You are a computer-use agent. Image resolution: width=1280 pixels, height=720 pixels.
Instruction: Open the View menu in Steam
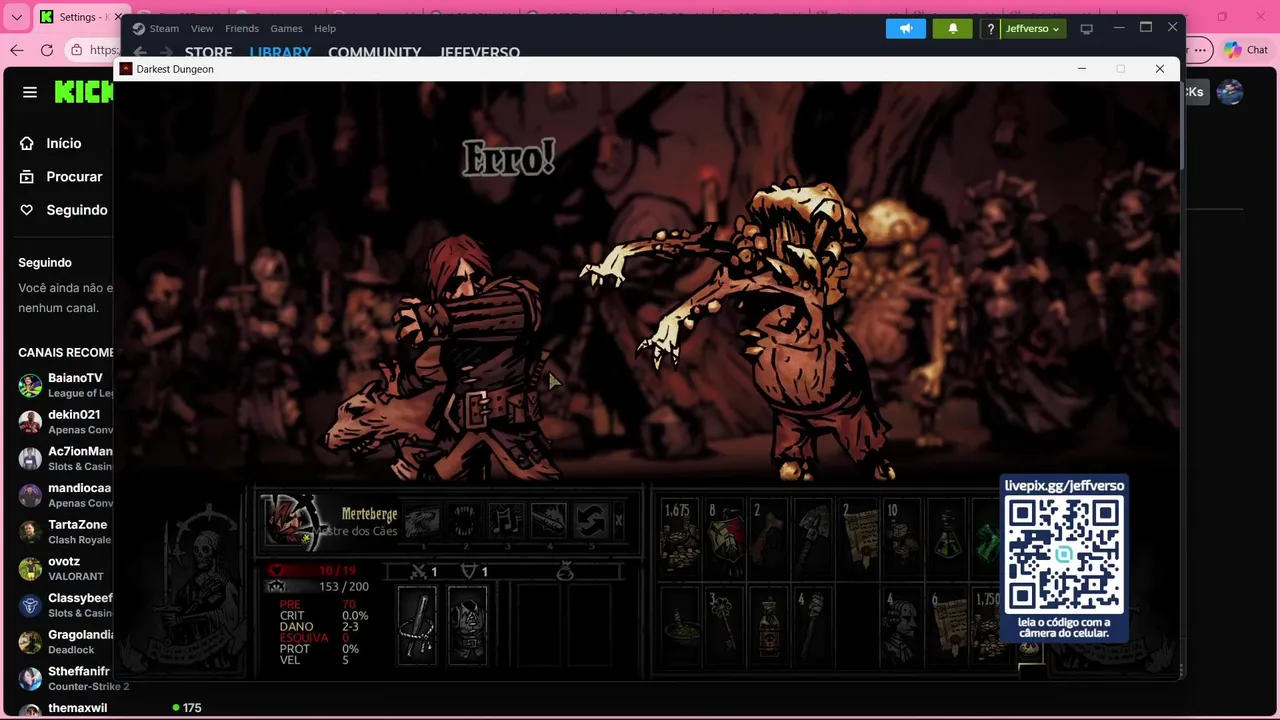[x=202, y=28]
